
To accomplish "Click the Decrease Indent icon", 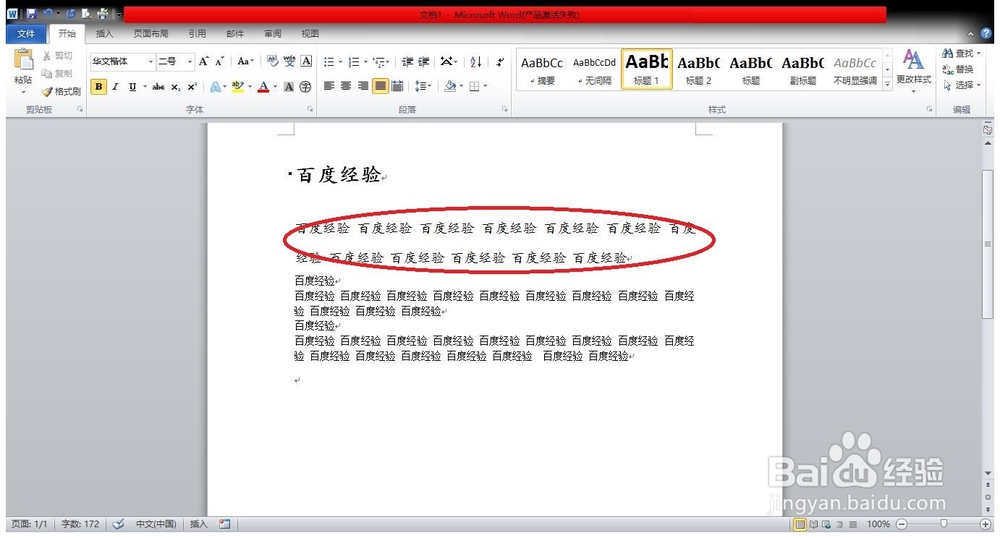I will pyautogui.click(x=407, y=62).
